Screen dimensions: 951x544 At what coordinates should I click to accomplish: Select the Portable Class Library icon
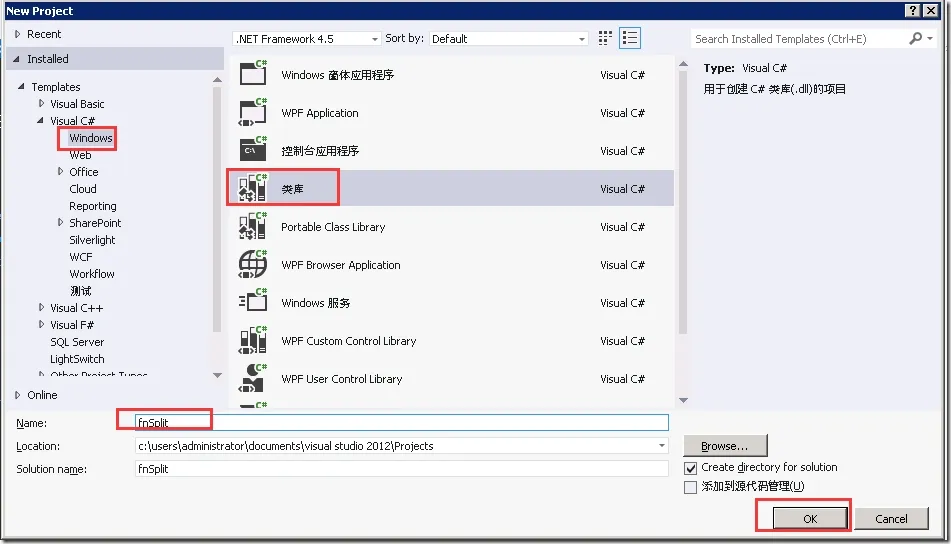tap(253, 226)
